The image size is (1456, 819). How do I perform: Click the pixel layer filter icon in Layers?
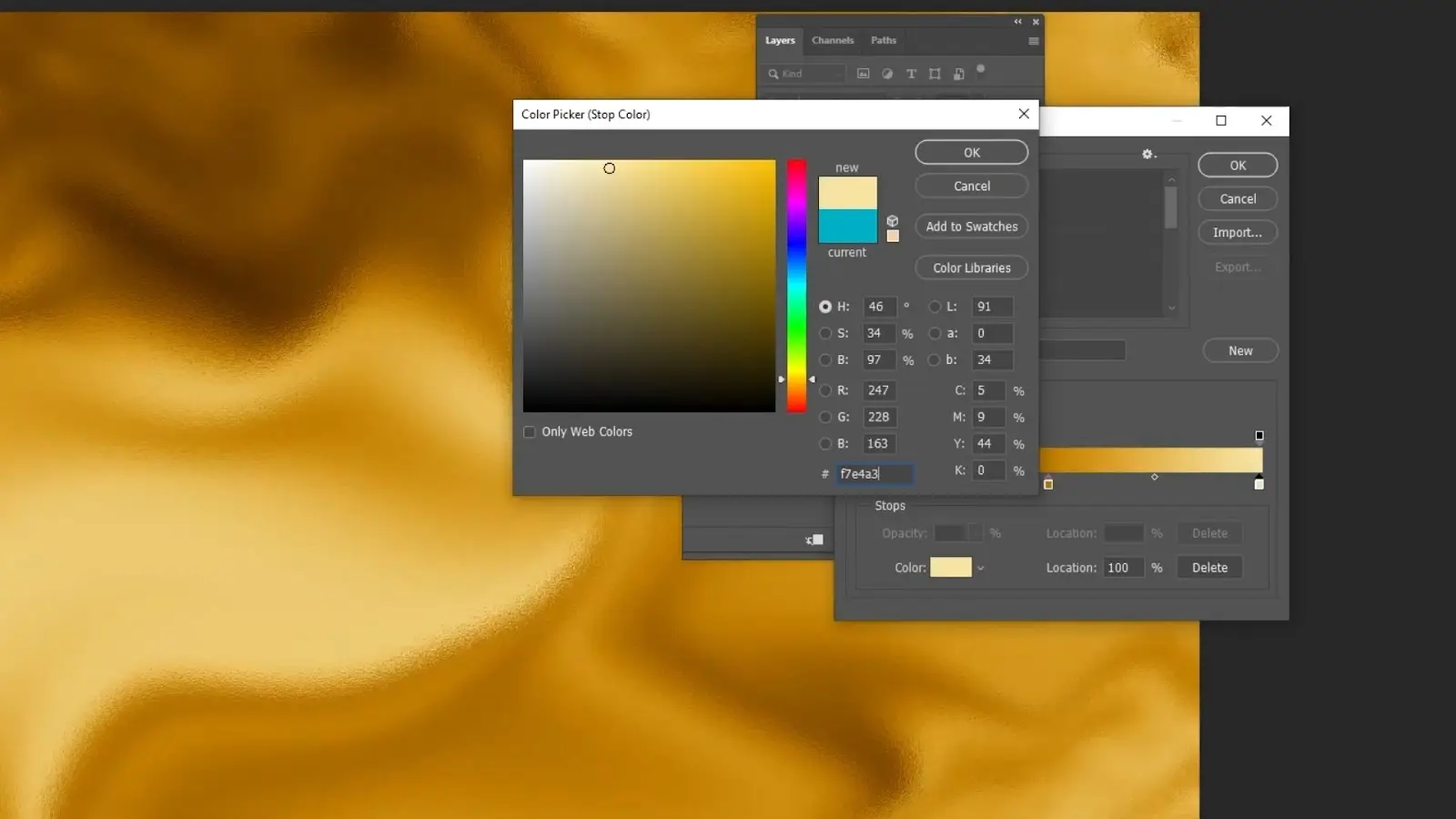[x=863, y=74]
